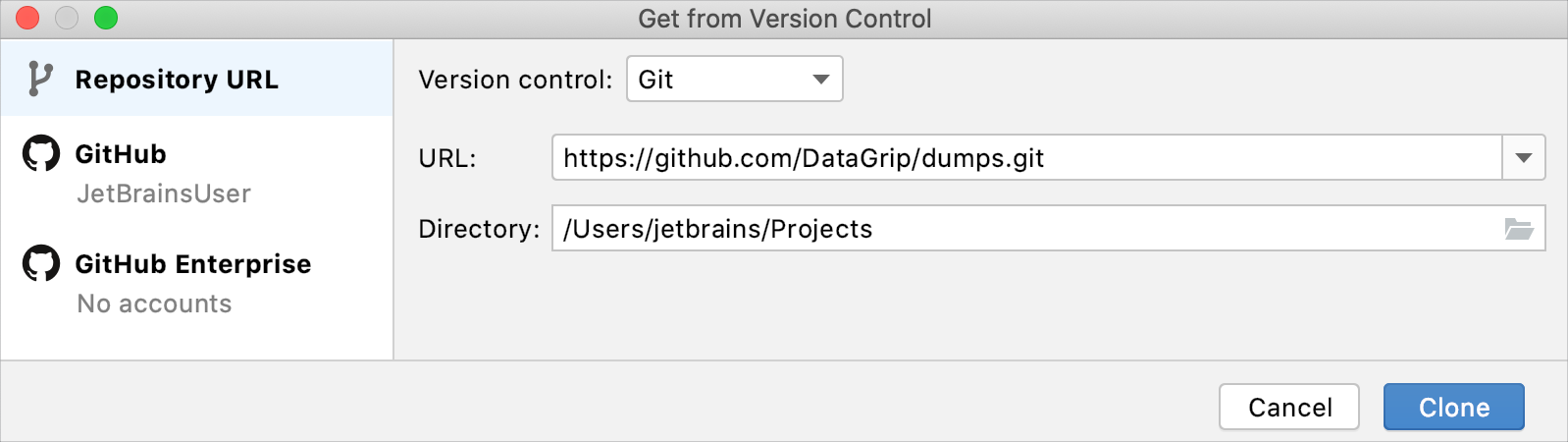Viewport: 1568px width, 442px height.
Task: Click the branch icon beside Repository URL
Action: click(39, 79)
